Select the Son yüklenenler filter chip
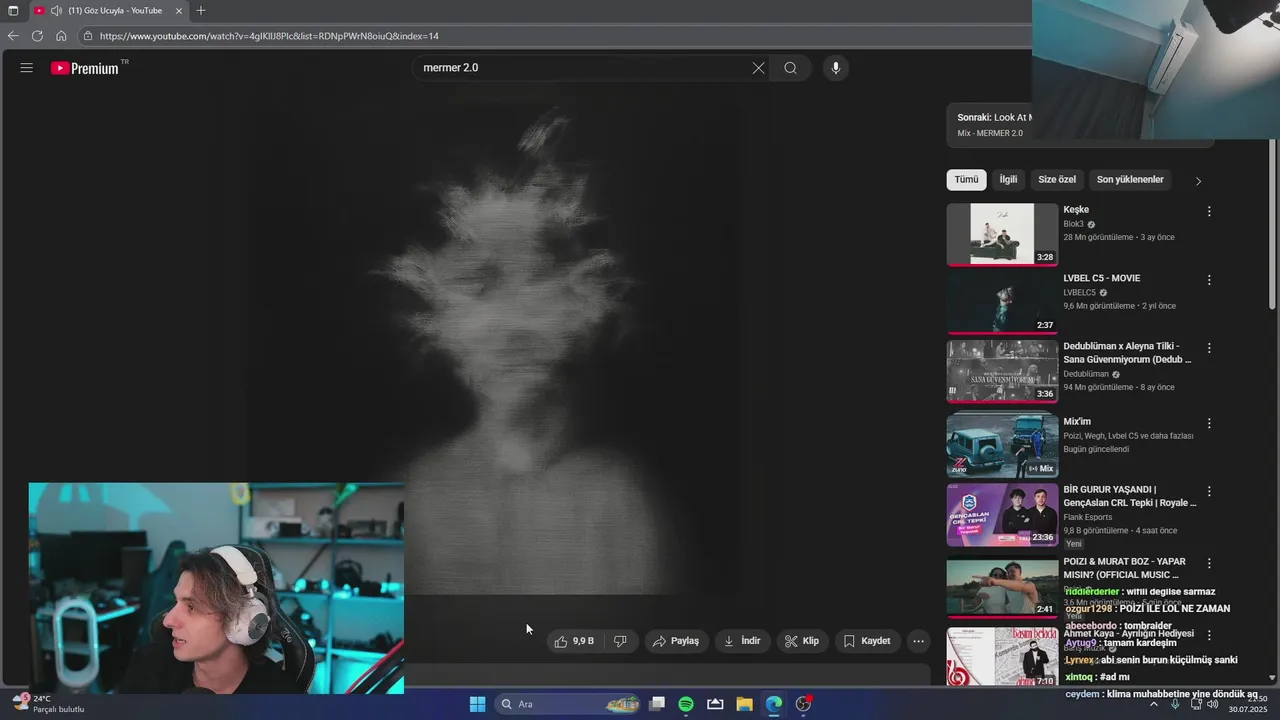 1130,180
